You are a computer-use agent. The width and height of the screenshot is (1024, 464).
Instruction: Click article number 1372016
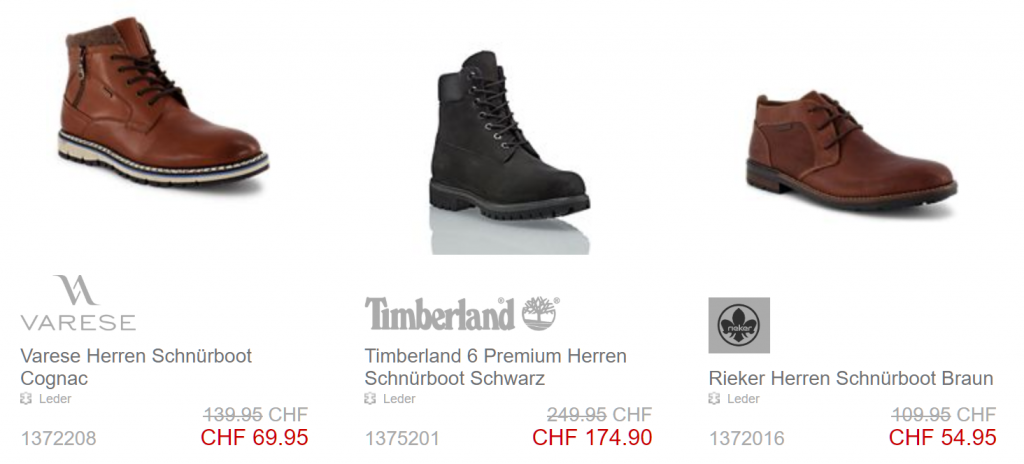(x=746, y=439)
